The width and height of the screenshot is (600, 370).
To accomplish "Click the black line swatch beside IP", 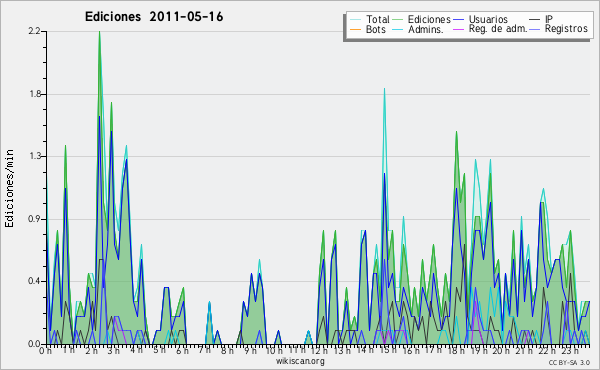I will click(535, 20).
